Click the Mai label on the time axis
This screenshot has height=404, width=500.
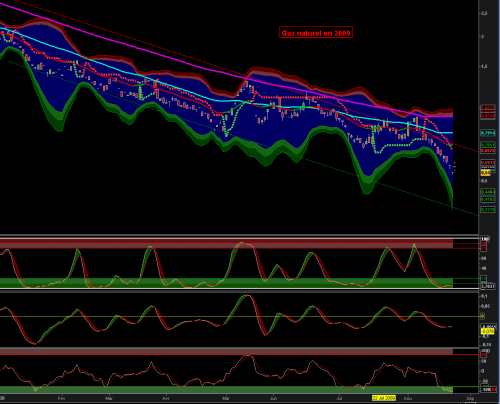point(226,398)
